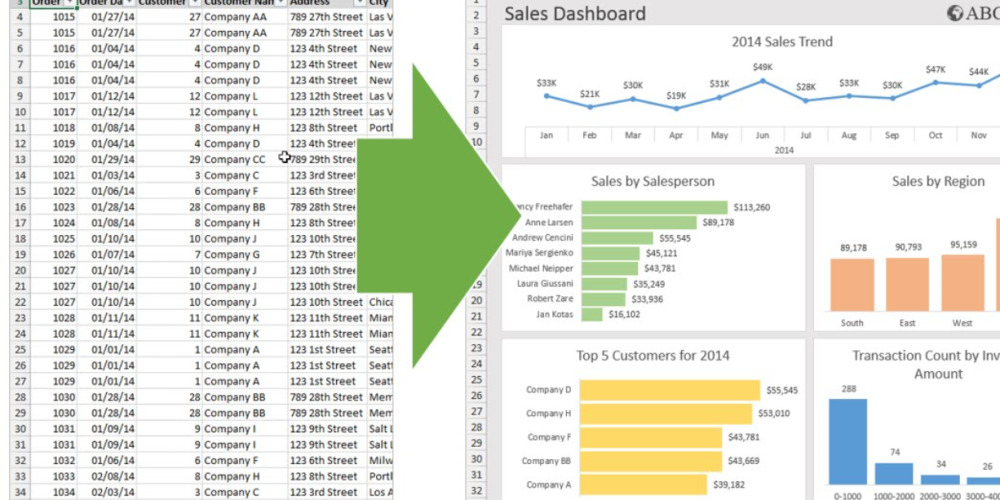1000x500 pixels.
Task: Select row header 20 in spreadsheet
Action: (19, 270)
